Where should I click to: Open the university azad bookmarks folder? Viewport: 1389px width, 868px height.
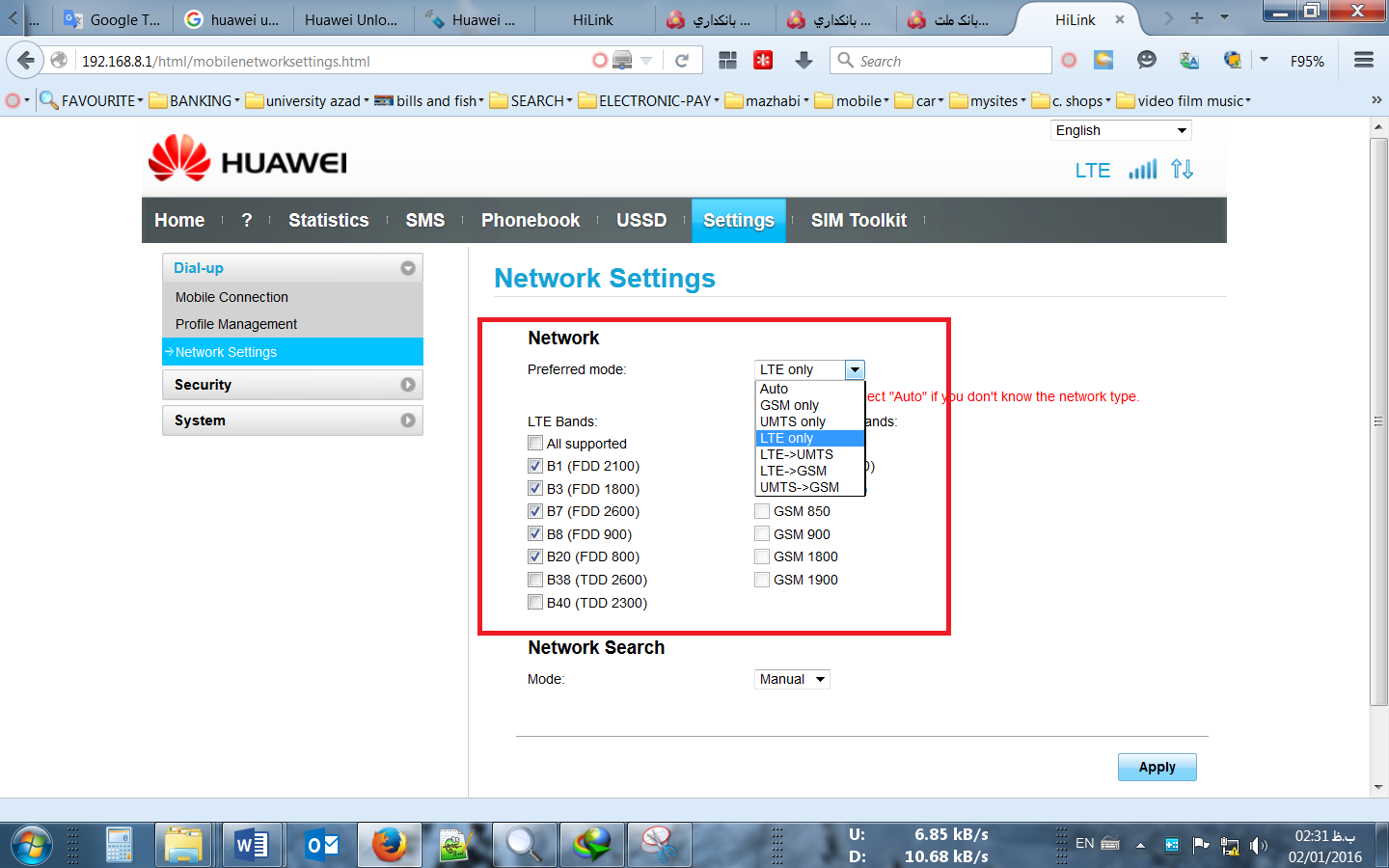tap(307, 100)
